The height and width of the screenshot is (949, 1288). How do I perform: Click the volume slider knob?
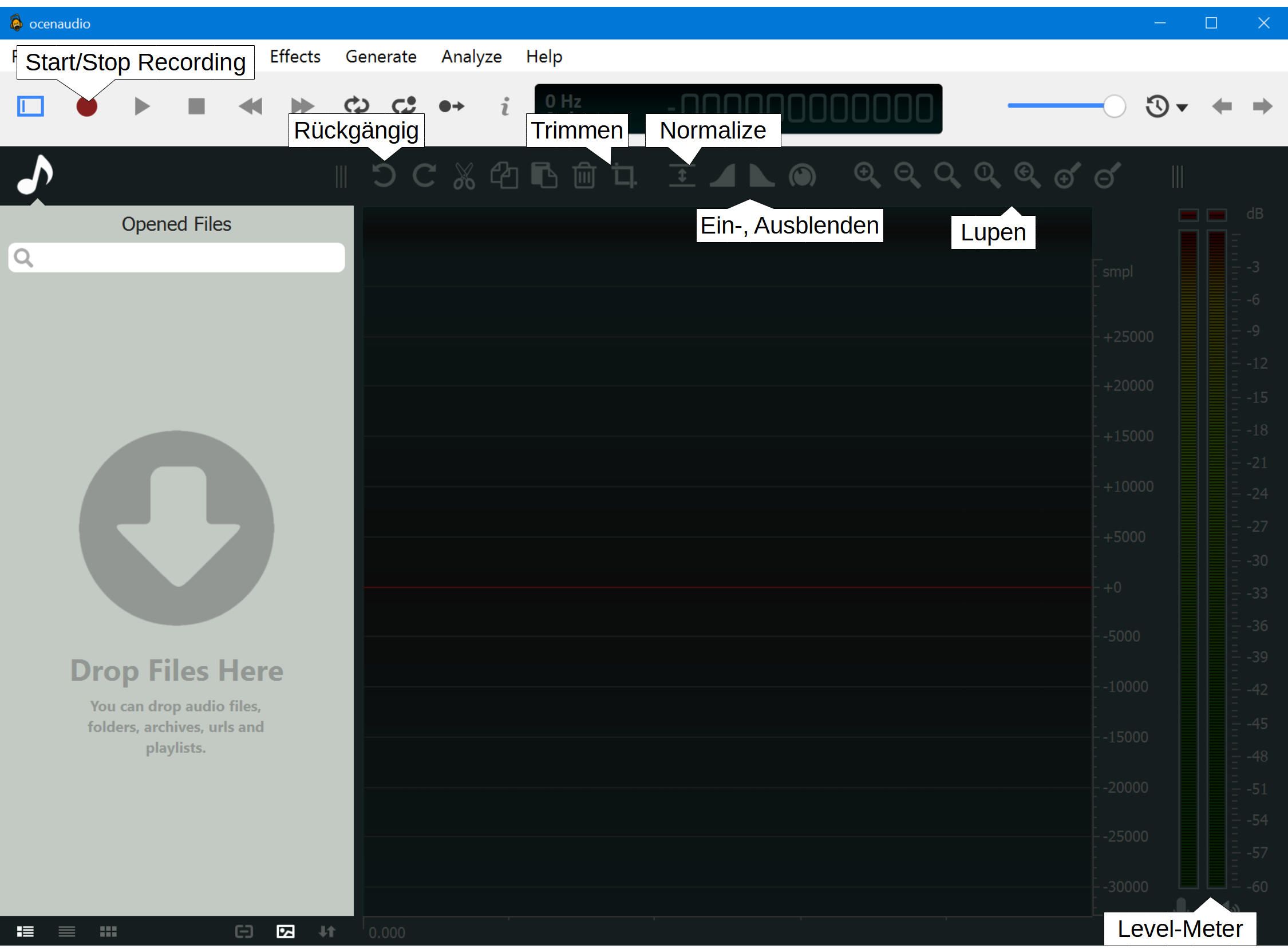(1114, 106)
